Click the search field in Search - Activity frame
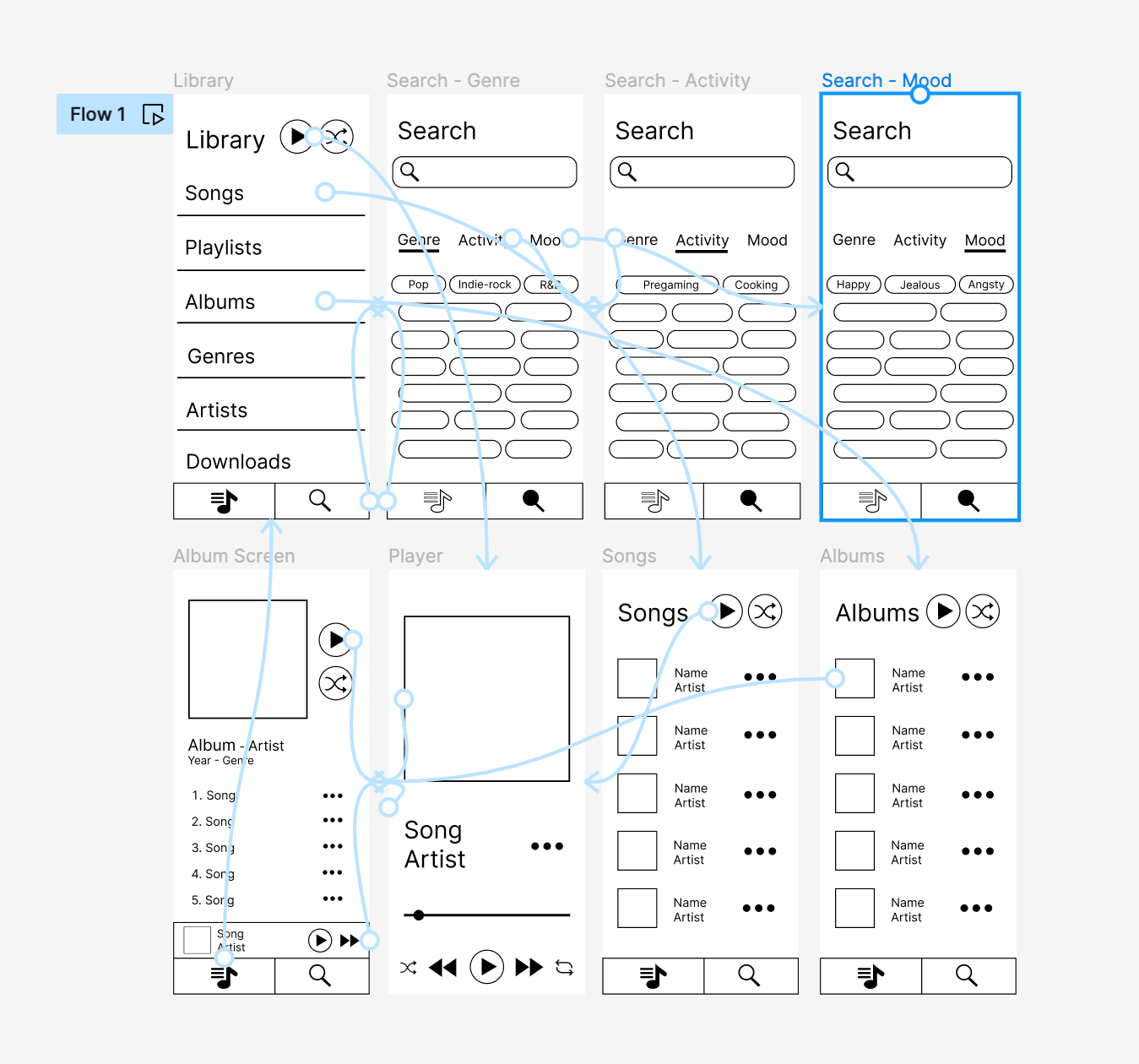Viewport: 1139px width, 1064px height. [702, 172]
